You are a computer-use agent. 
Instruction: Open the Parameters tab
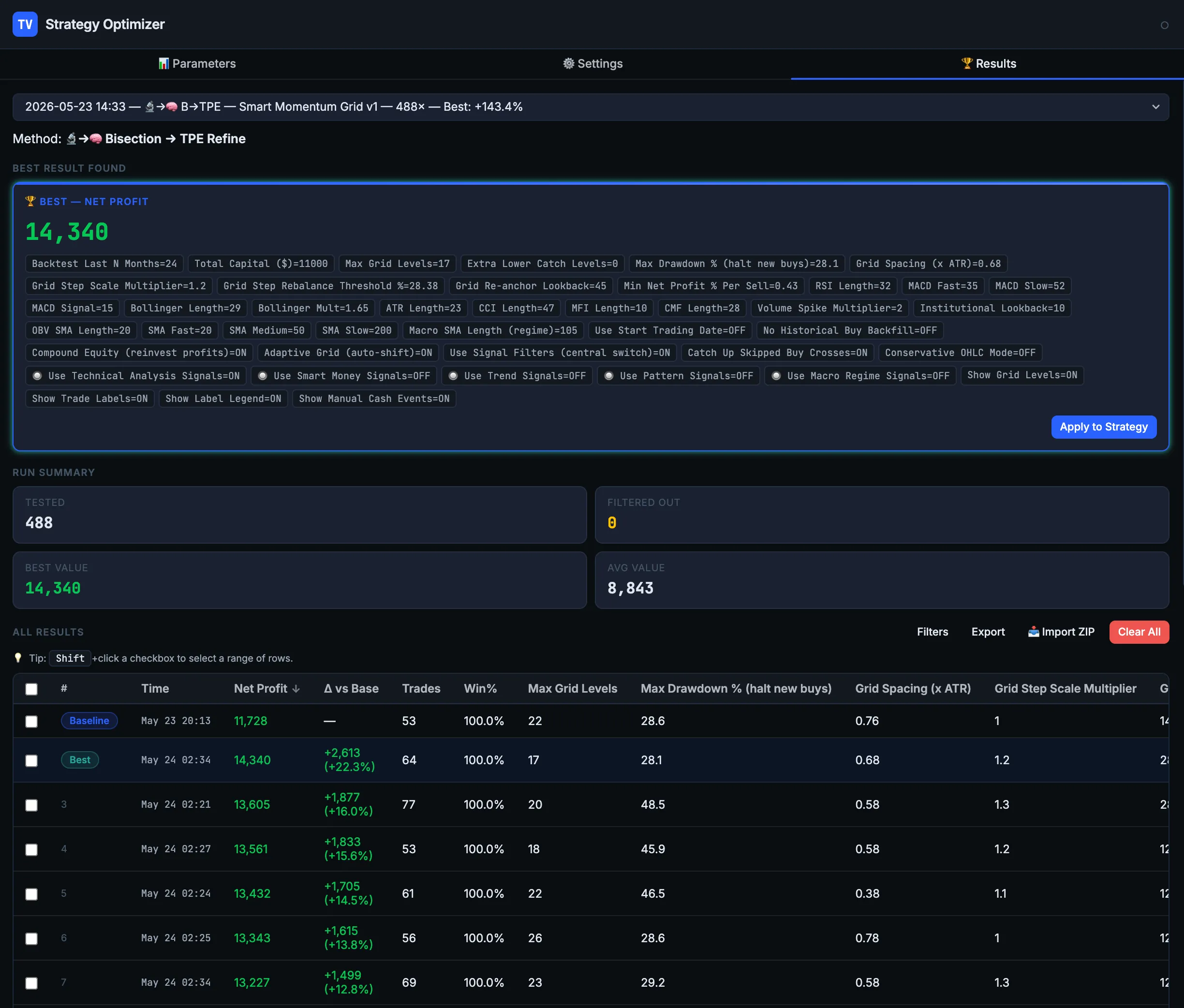coord(197,63)
